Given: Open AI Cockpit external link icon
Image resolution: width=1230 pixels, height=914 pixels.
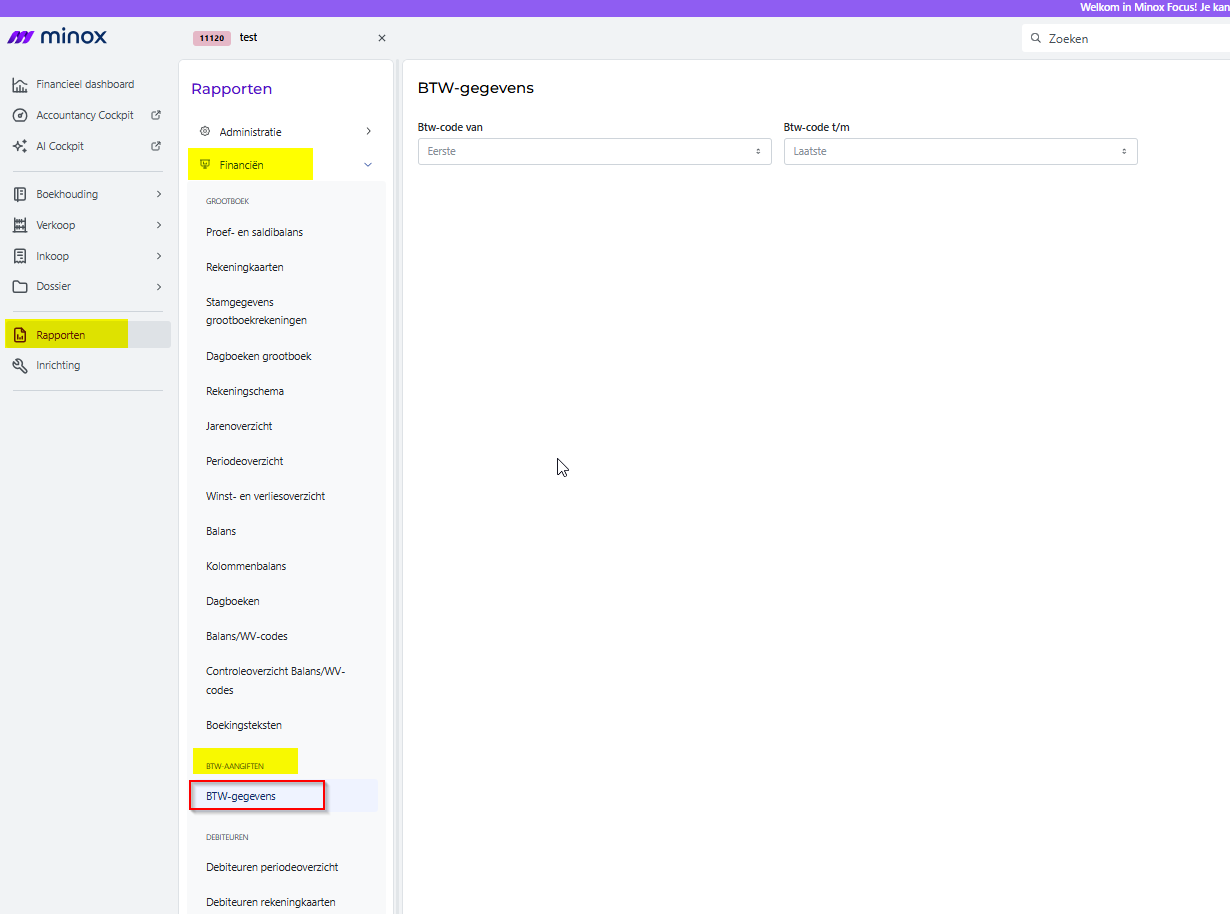Looking at the screenshot, I should coord(156,145).
